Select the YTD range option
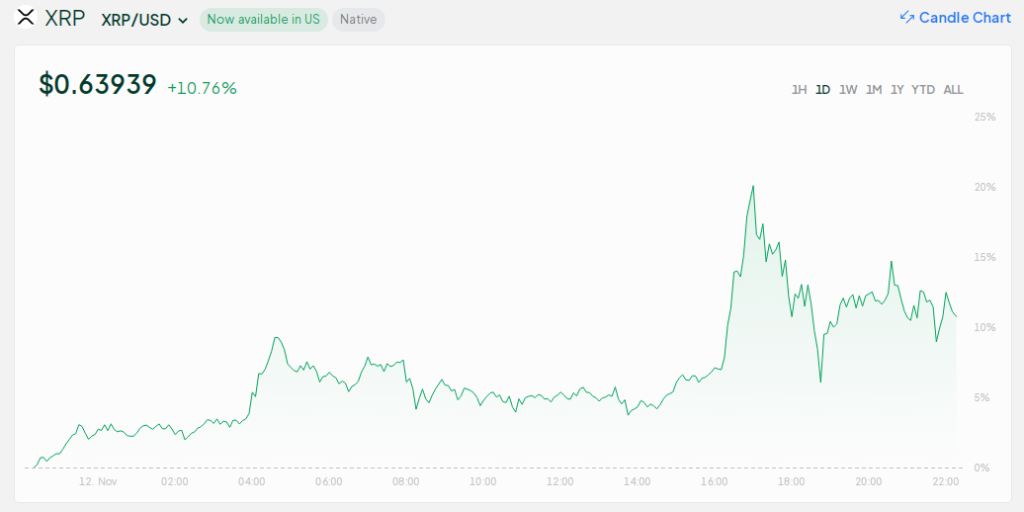Screen dimensions: 1024x512 [x=923, y=90]
